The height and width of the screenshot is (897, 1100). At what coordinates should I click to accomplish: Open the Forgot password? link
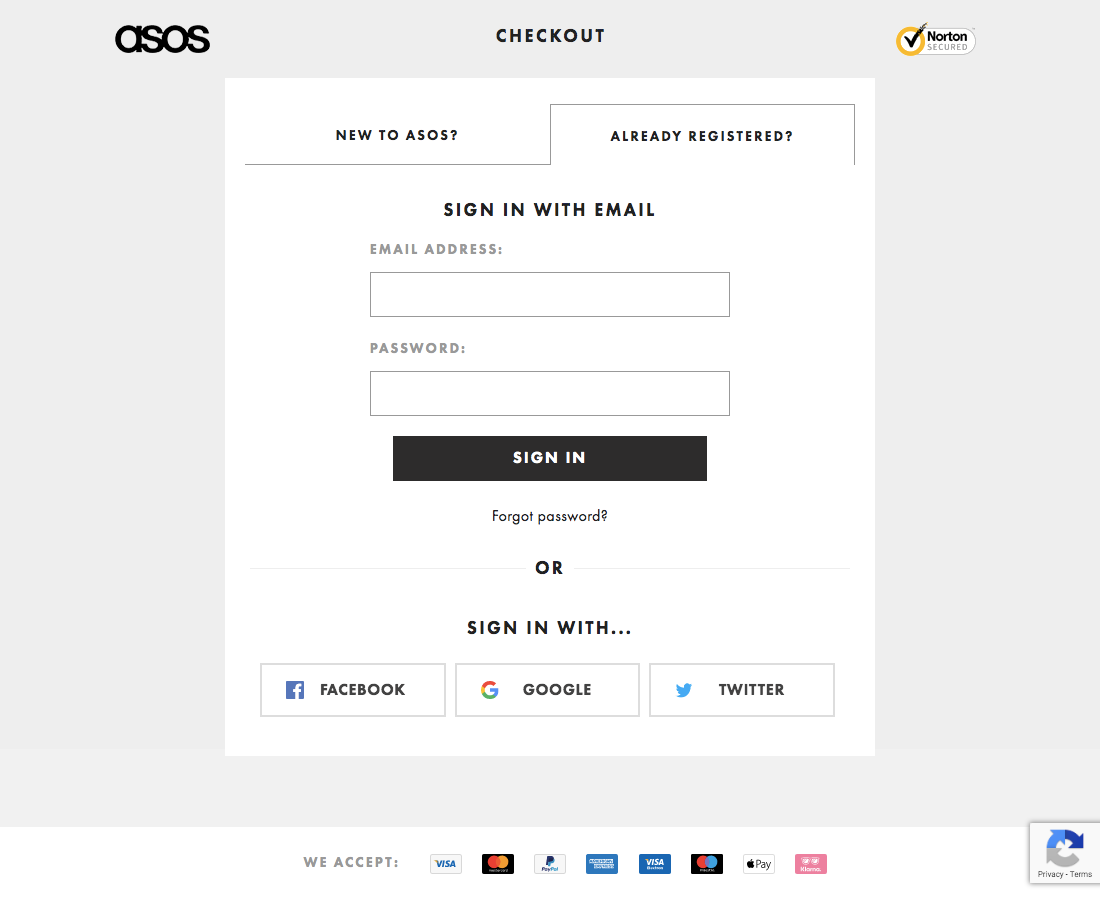pos(549,515)
